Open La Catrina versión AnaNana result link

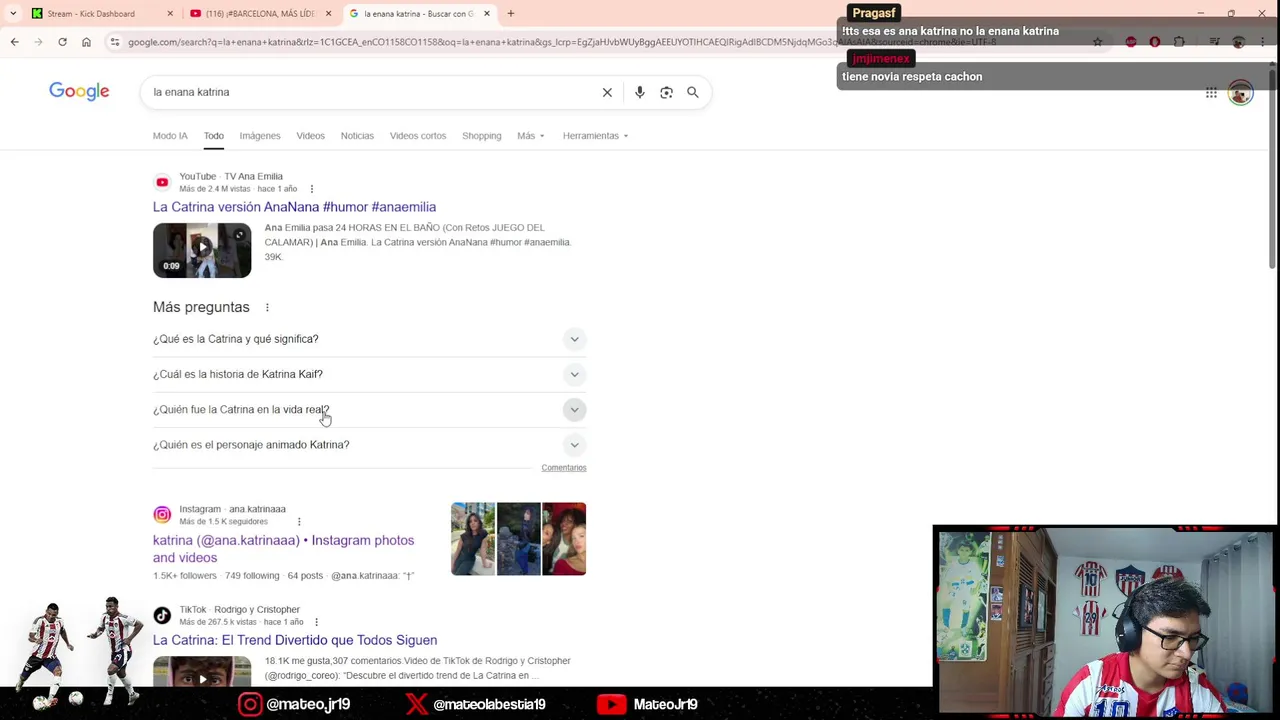tap(294, 207)
